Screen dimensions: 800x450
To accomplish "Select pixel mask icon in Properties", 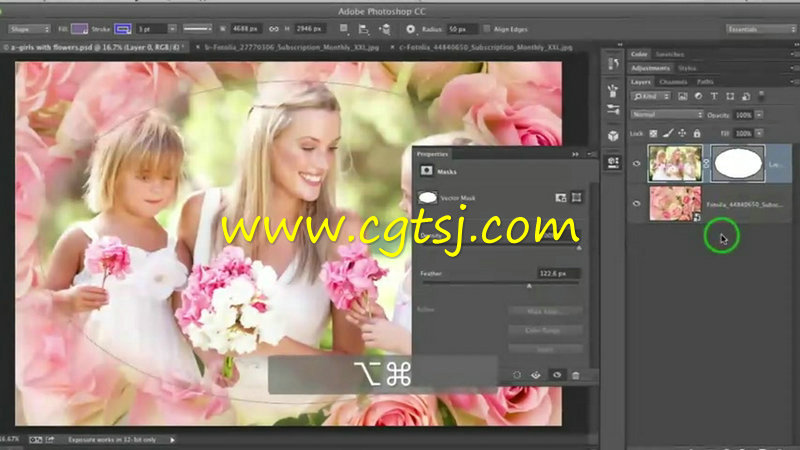I will tap(561, 197).
